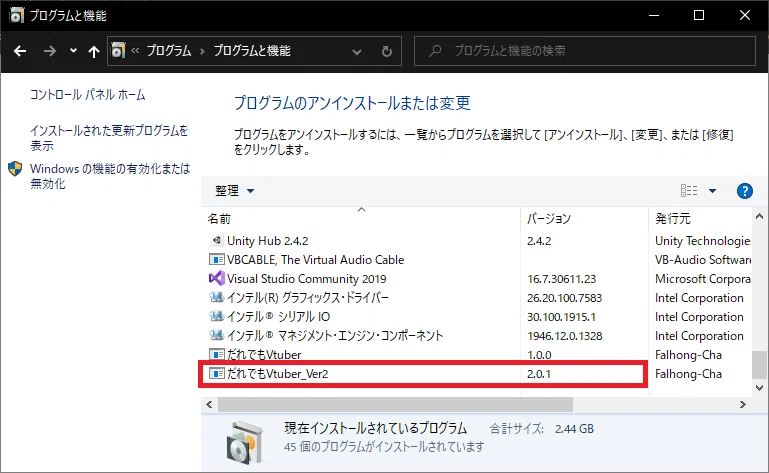Select Unity Hub 2.4.2 in the list
The image size is (769, 473).
click(267, 241)
